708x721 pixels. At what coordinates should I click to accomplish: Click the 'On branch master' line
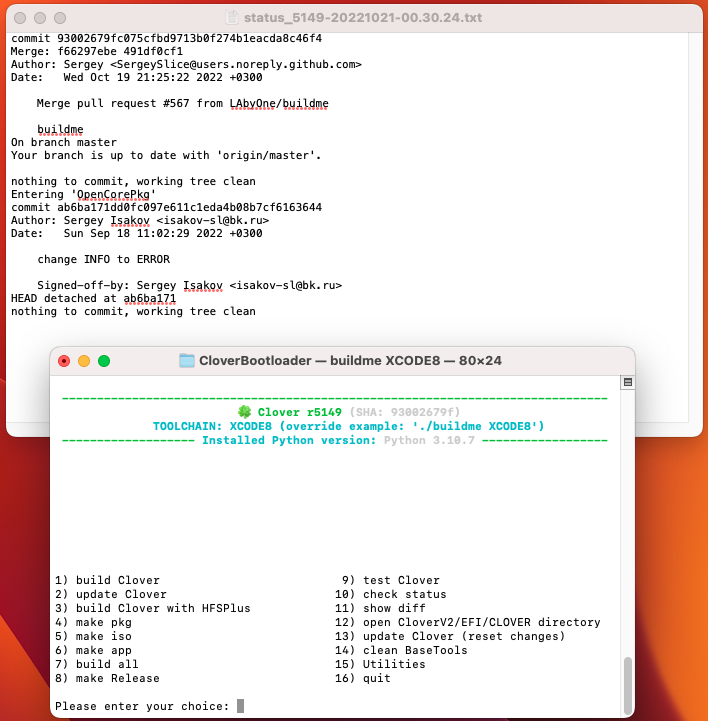pos(64,143)
